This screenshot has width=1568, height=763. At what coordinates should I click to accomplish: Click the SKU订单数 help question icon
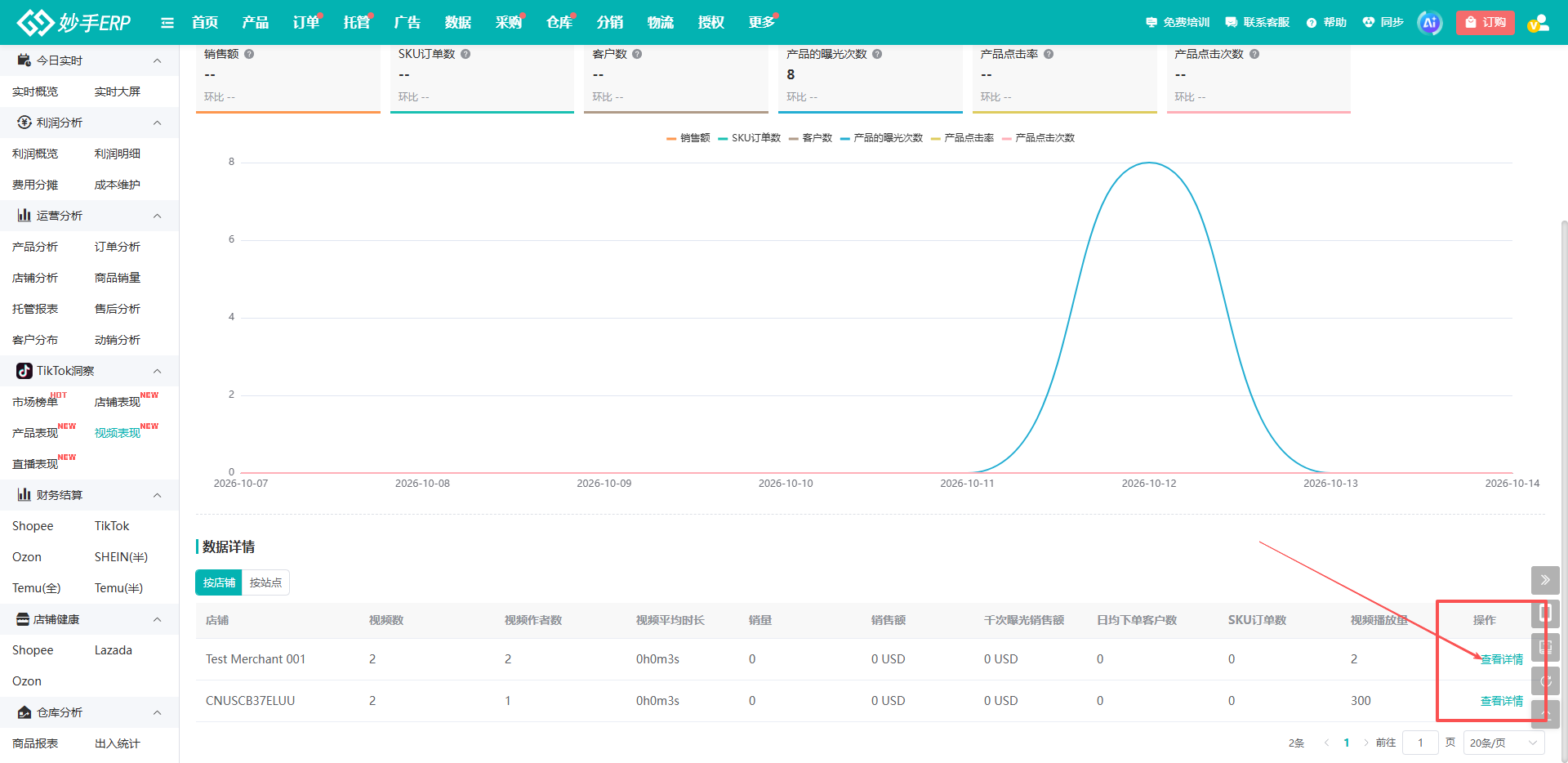(x=465, y=54)
